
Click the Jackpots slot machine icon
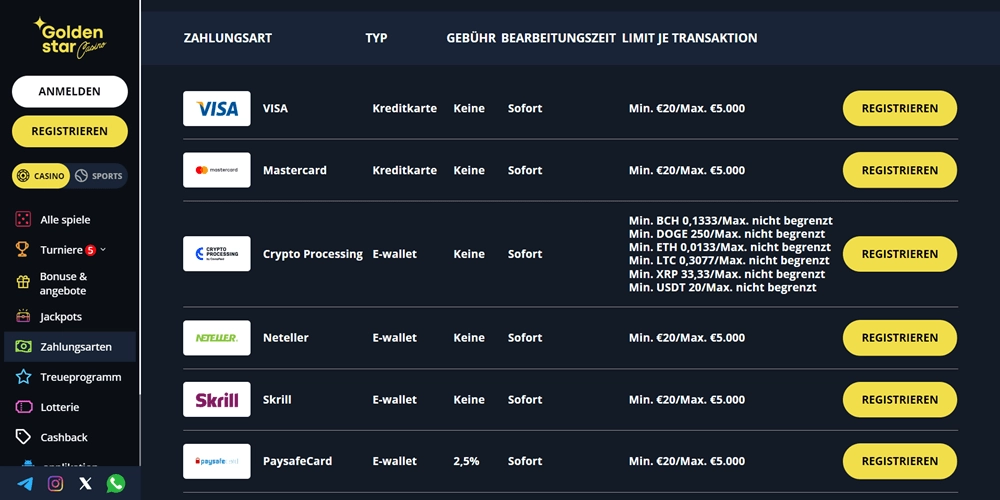(23, 317)
